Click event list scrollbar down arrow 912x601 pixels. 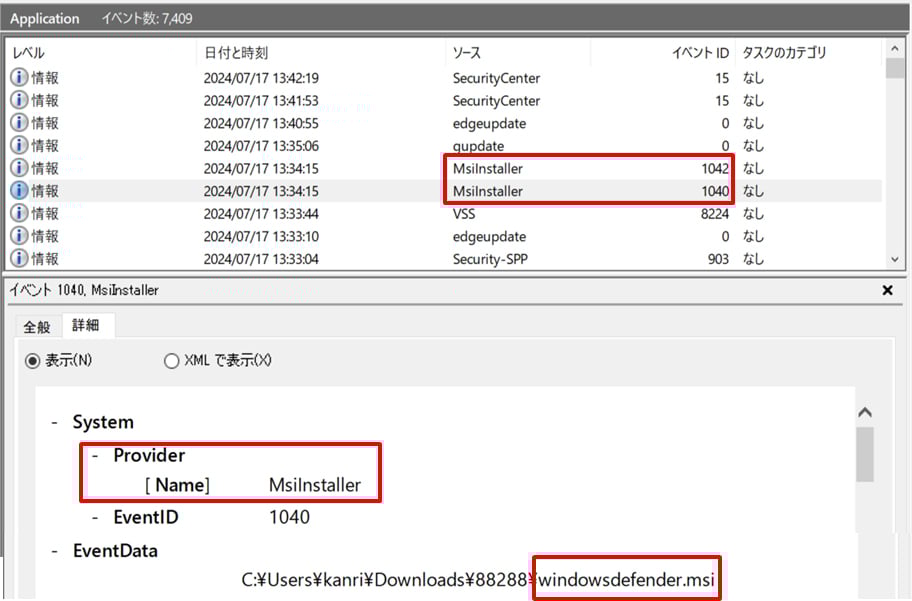pyautogui.click(x=895, y=259)
